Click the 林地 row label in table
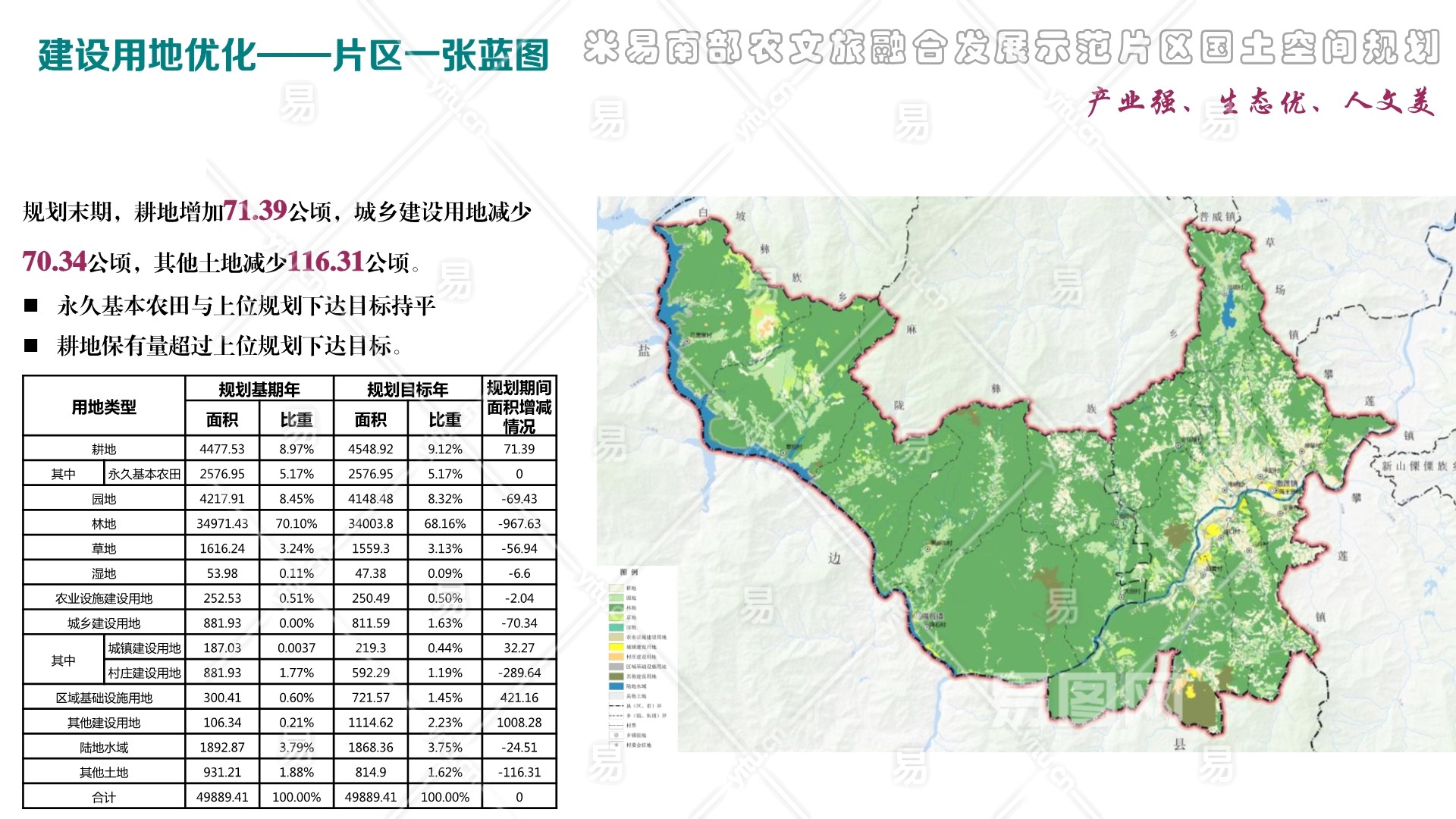Image resolution: width=1456 pixels, height=819 pixels. (104, 524)
